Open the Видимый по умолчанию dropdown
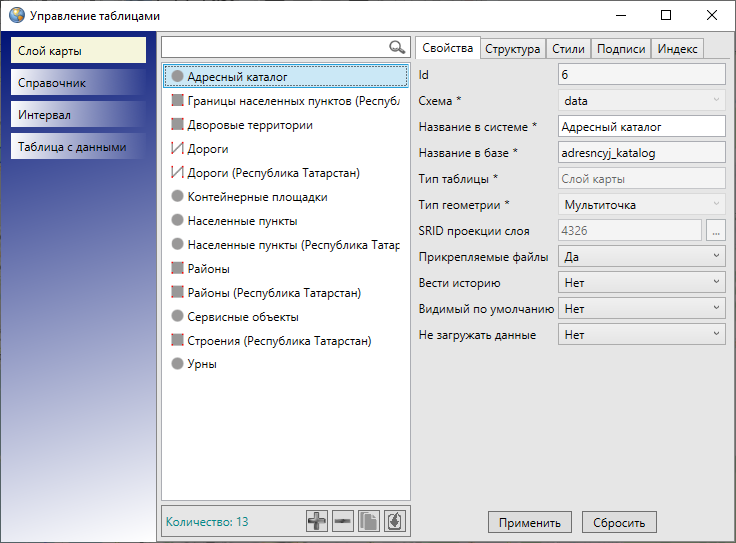Screen dimensions: 736x543 click(x=641, y=309)
